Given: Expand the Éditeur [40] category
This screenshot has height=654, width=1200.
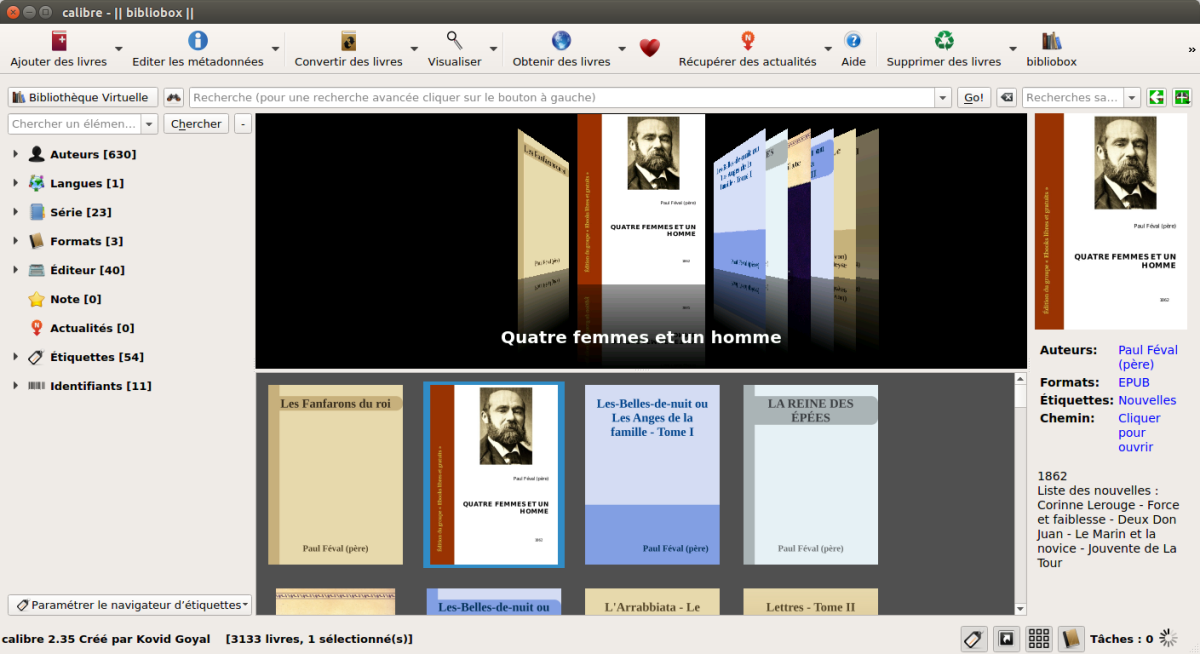Looking at the screenshot, I should (x=15, y=270).
